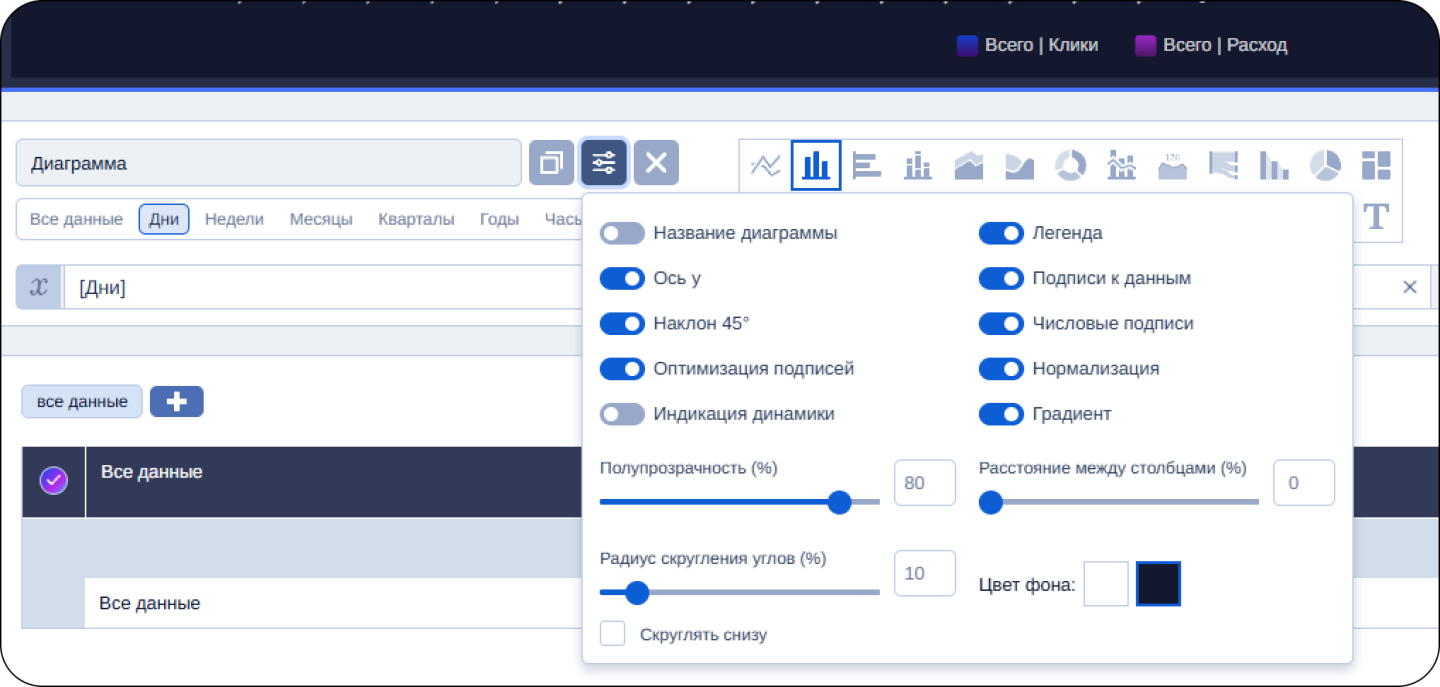Screen dimensions: 1440x687
Task: Enable the Индикация динамики toggle
Action: [x=622, y=414]
